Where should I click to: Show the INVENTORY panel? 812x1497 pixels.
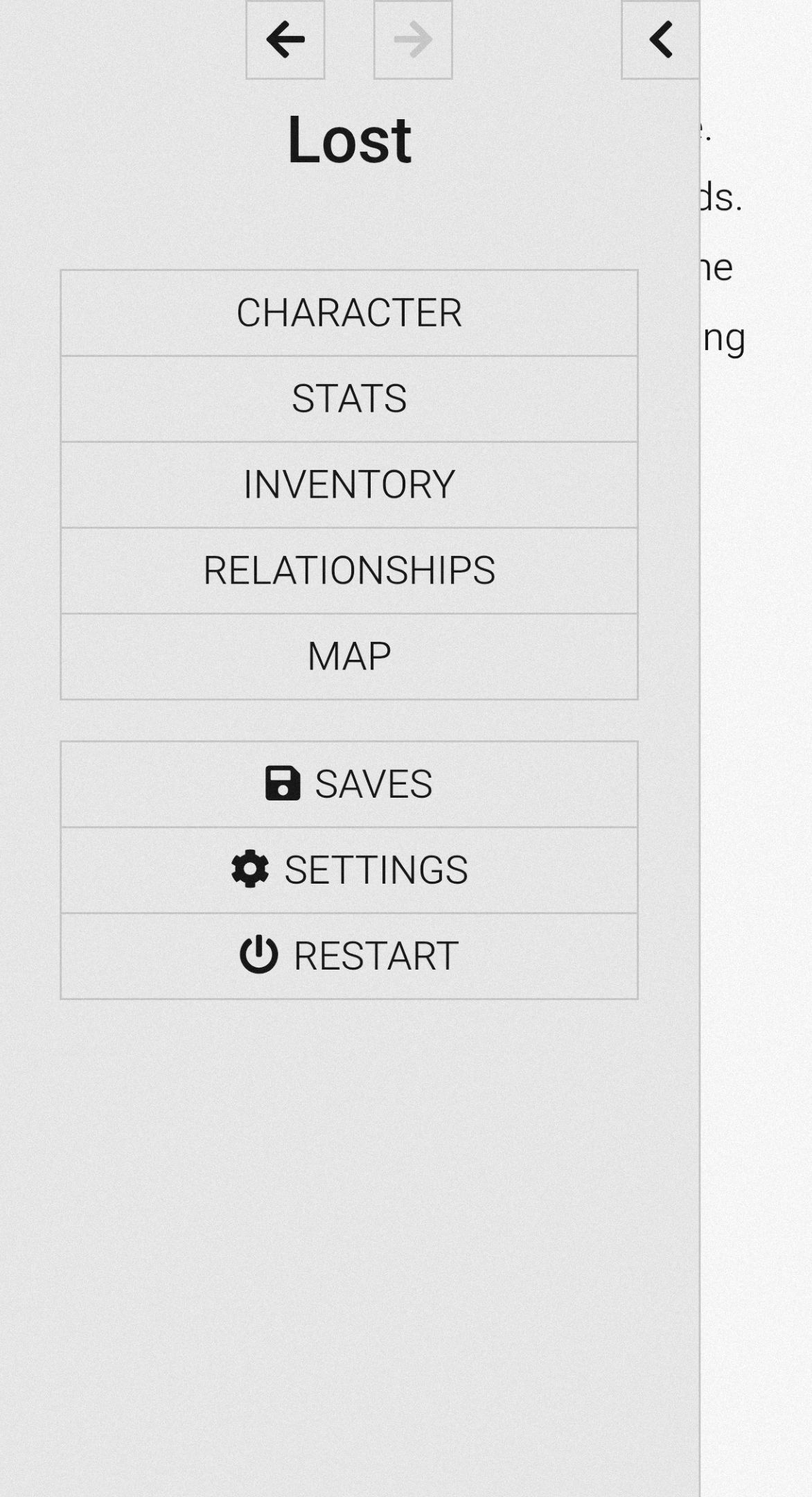tap(349, 484)
